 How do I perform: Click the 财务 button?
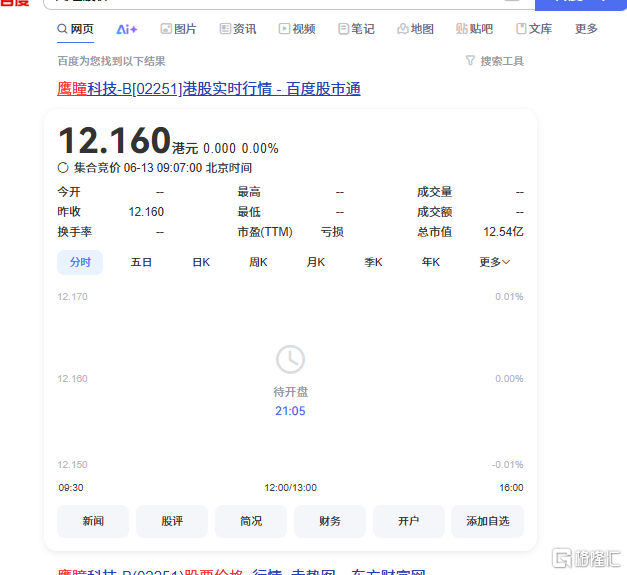(330, 521)
